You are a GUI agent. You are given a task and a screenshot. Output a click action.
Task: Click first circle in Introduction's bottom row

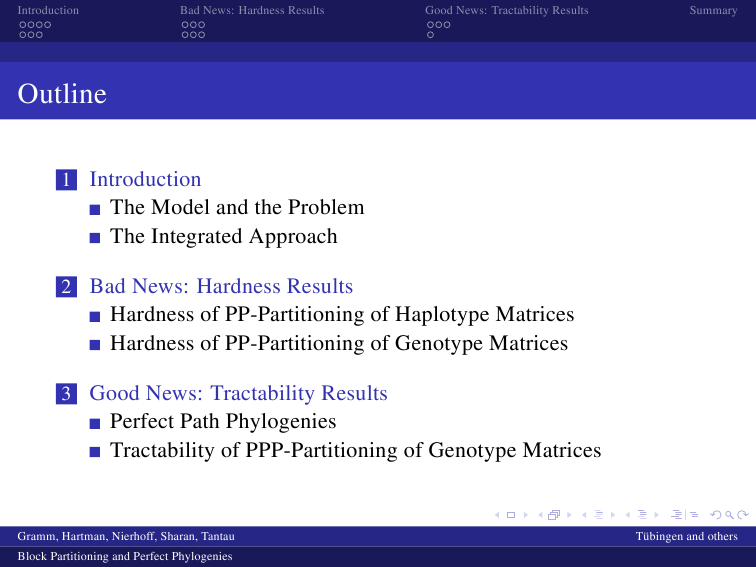23,35
